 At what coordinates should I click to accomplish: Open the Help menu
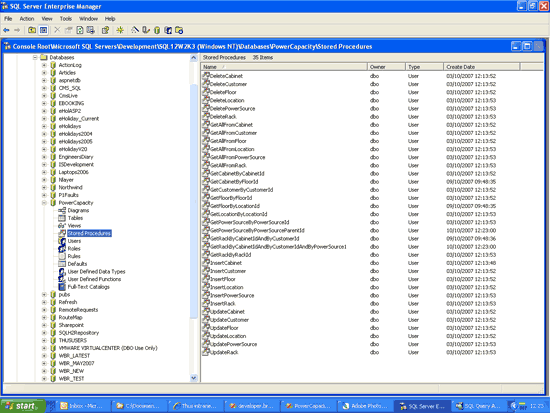(x=110, y=19)
